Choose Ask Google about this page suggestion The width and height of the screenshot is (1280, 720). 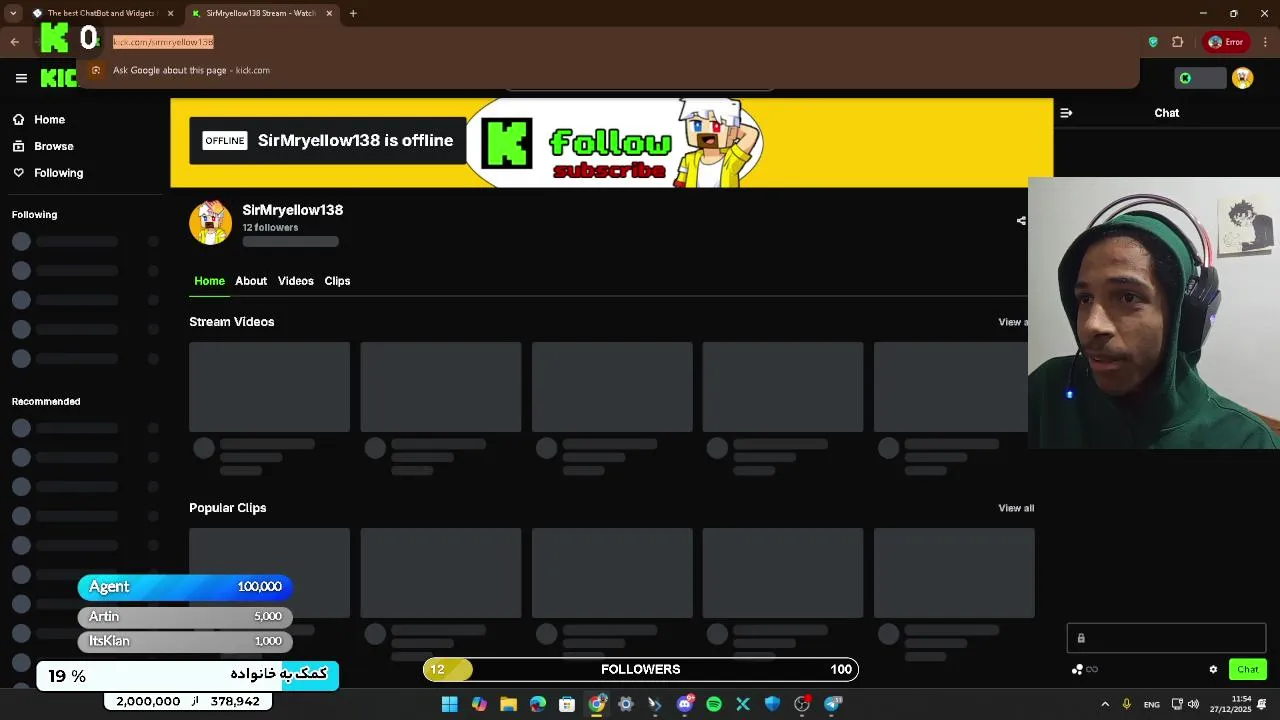coord(190,70)
